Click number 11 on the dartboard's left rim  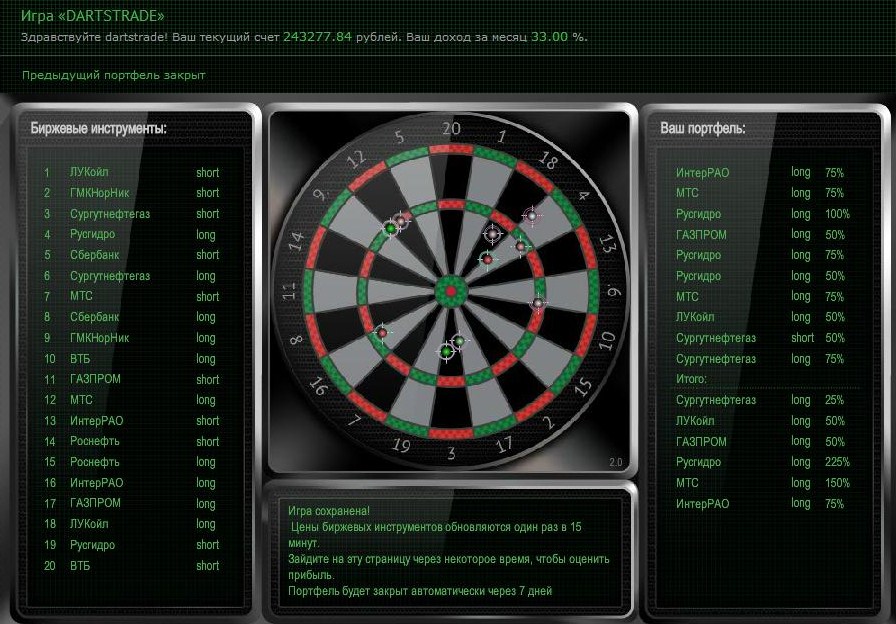pos(289,291)
